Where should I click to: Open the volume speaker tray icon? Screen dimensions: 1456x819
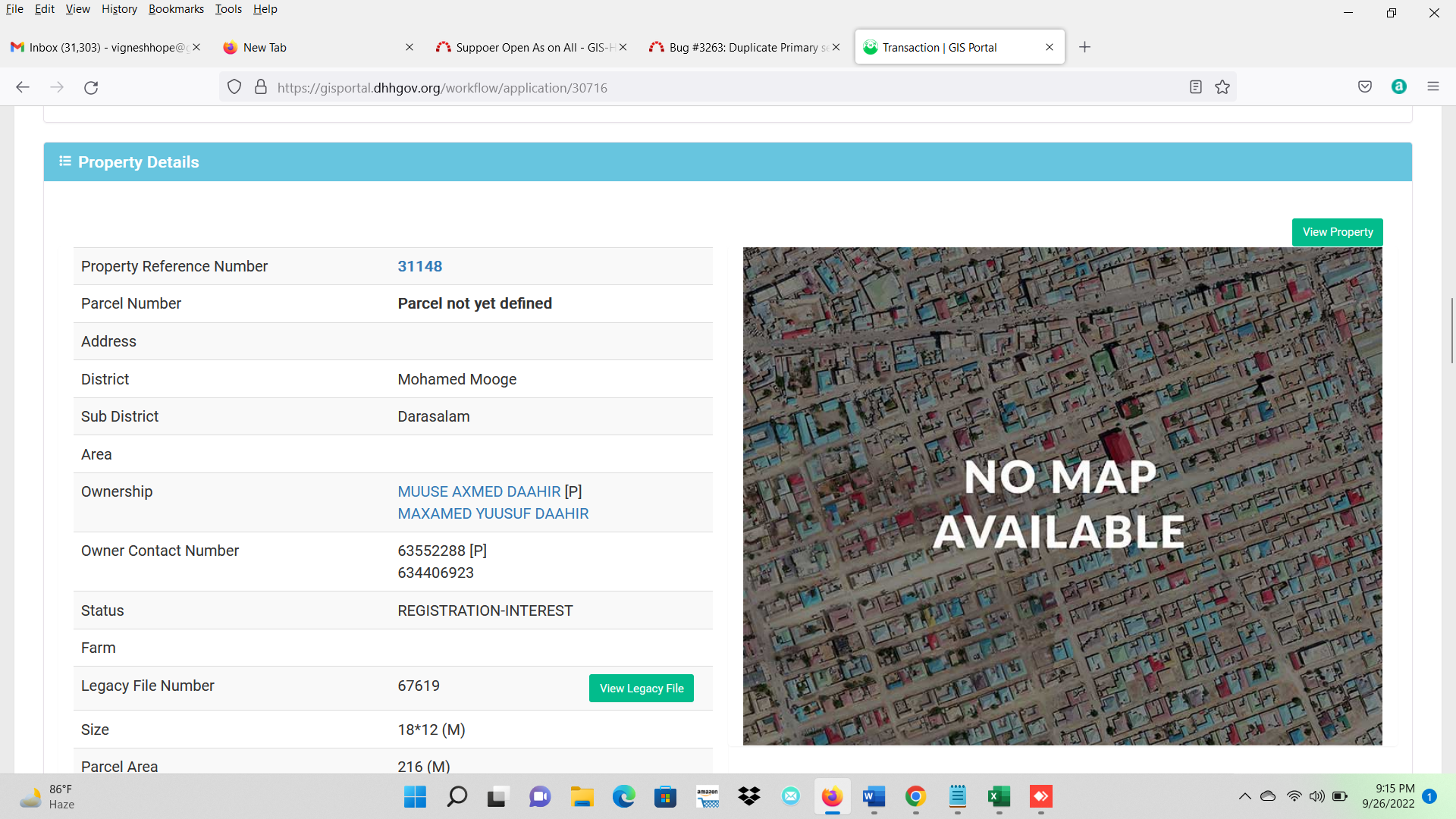1317,796
